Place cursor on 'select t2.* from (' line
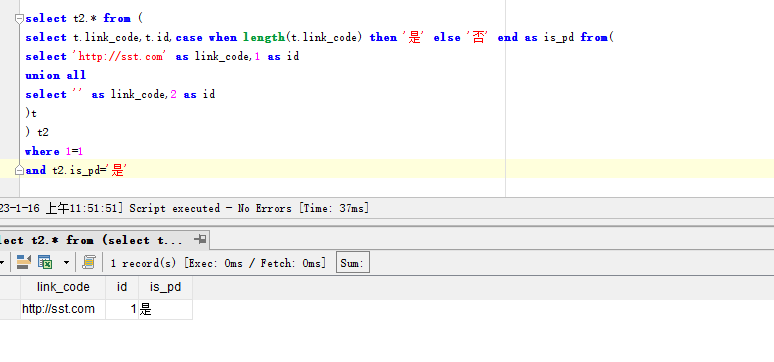Viewport: 774px width, 362px height. 84,19
